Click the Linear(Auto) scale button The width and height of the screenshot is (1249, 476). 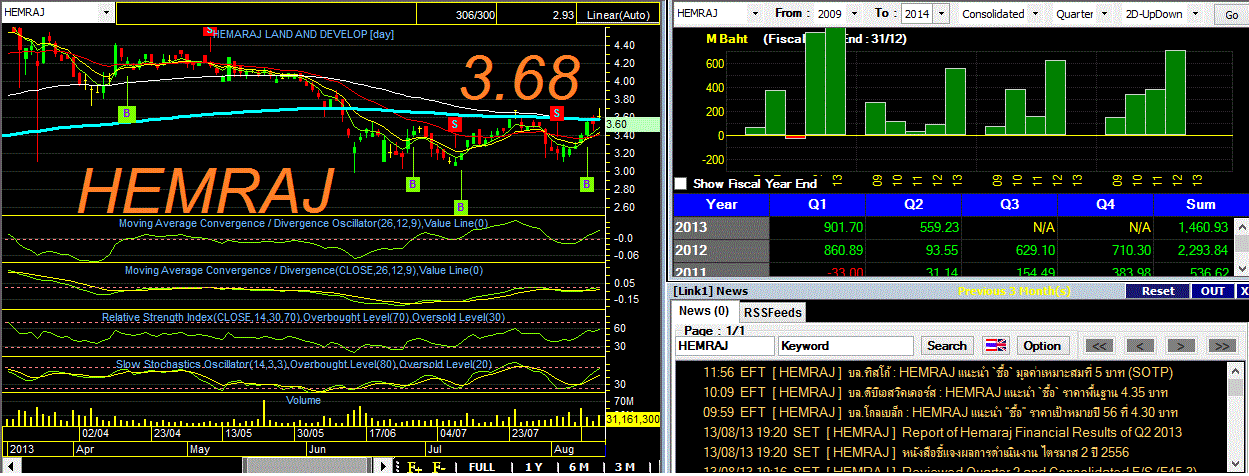[x=617, y=15]
